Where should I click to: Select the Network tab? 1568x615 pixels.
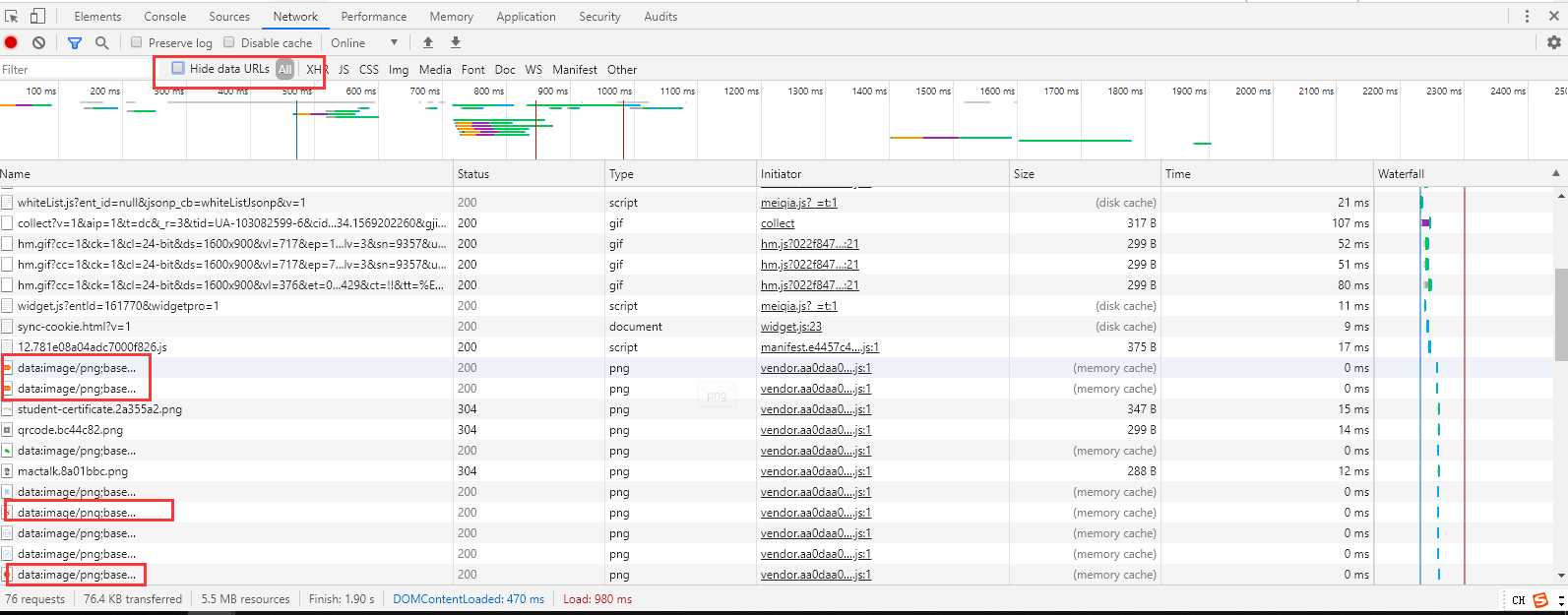coord(295,17)
